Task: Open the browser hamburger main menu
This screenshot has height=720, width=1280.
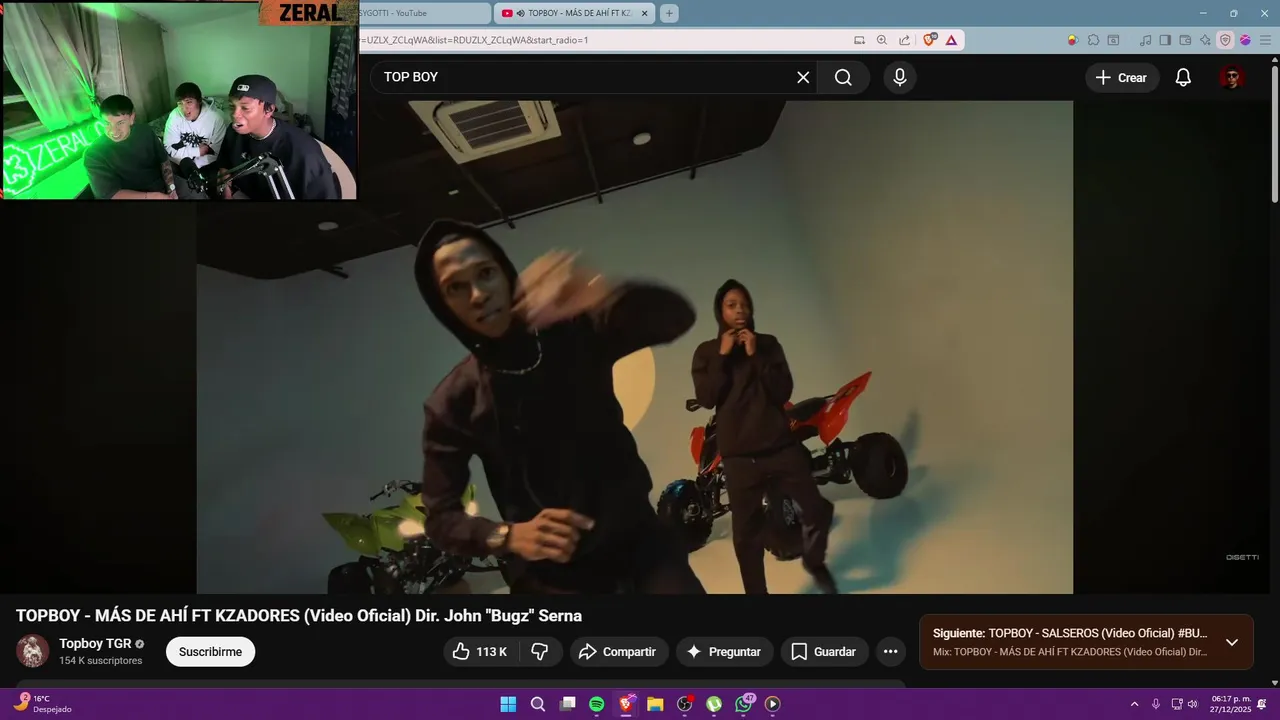Action: coord(1265,40)
